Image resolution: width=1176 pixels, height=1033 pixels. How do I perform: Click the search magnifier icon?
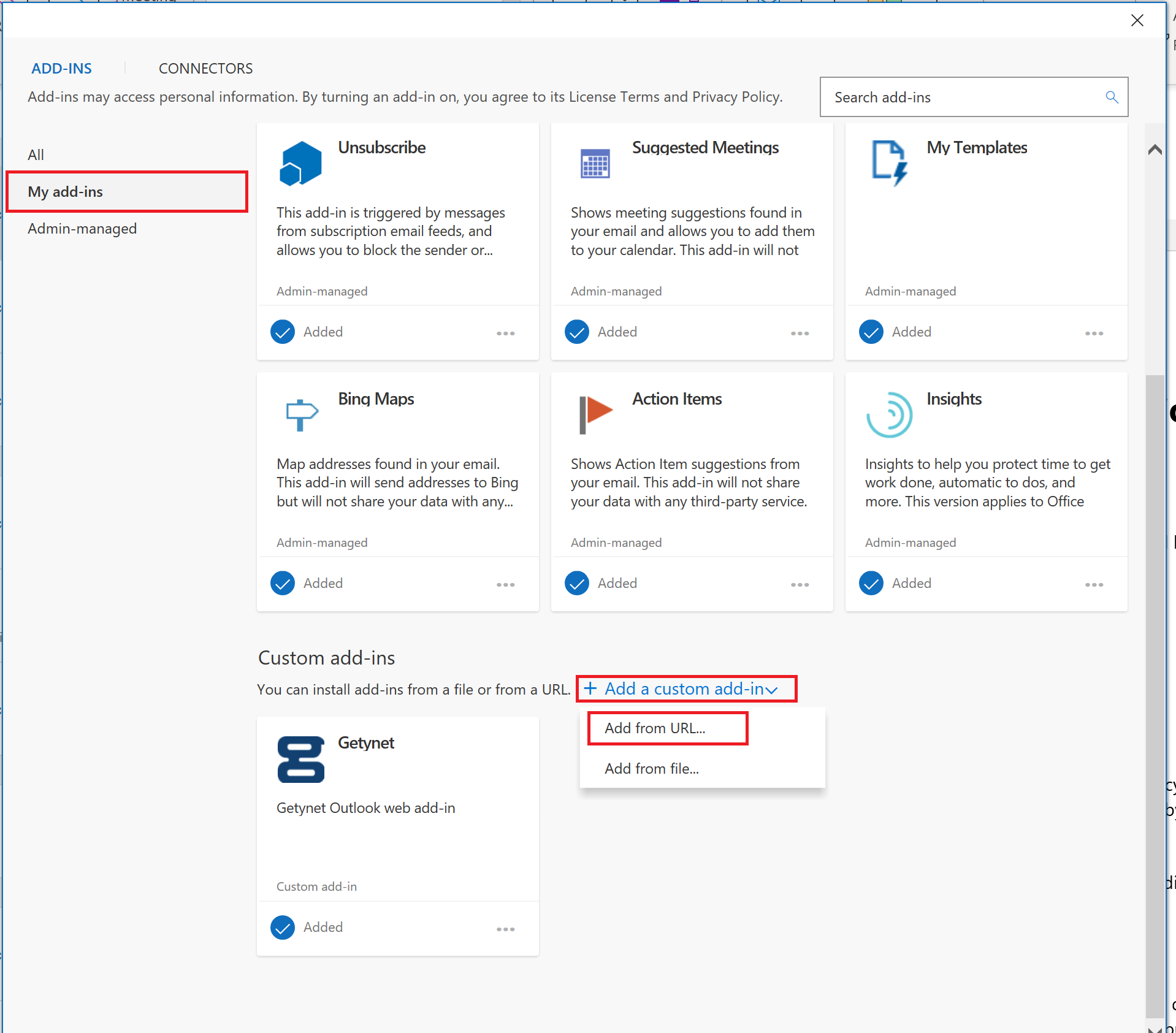click(x=1112, y=97)
